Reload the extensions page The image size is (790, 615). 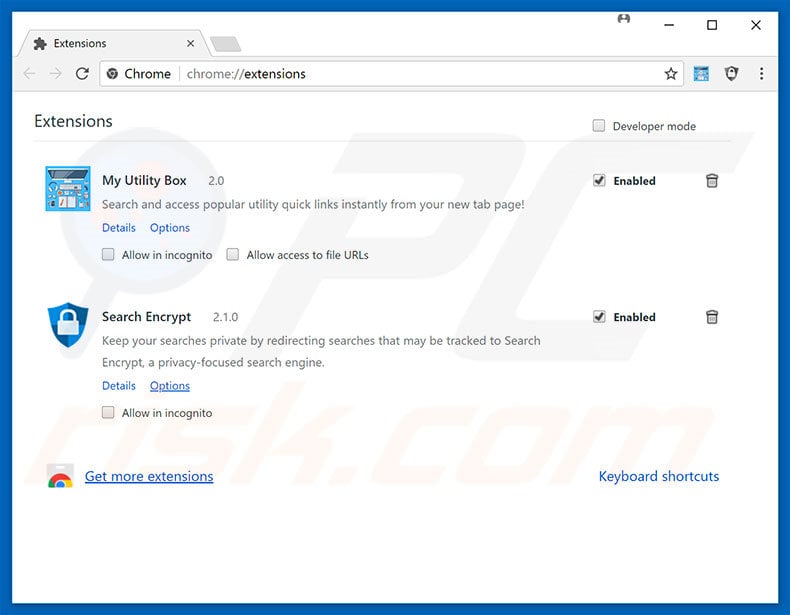click(x=82, y=74)
